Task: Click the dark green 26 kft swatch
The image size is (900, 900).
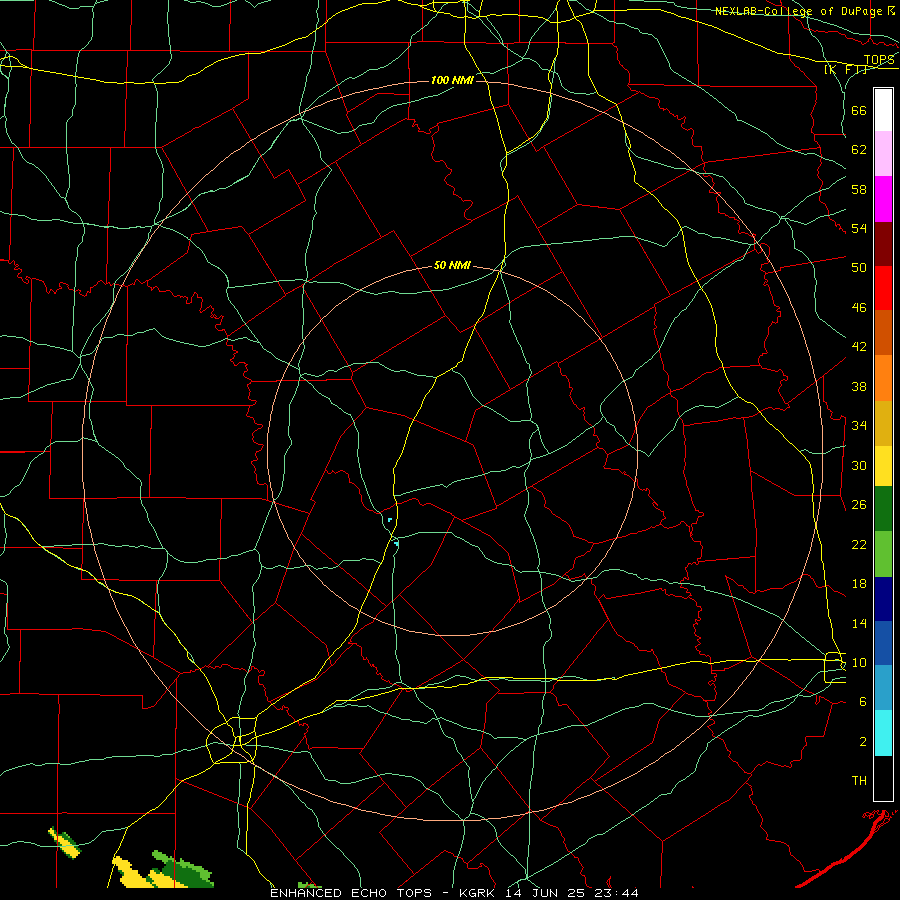Action: click(883, 508)
